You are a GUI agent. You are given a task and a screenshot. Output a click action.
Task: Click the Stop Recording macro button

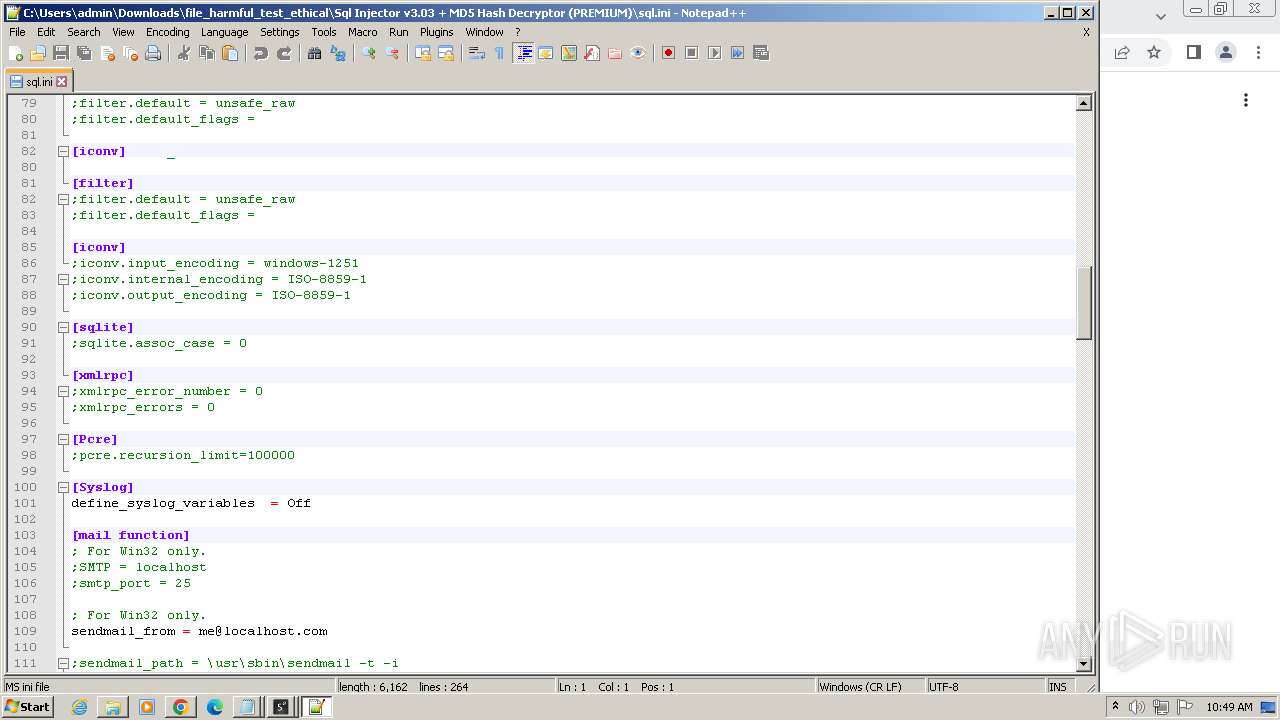(691, 53)
